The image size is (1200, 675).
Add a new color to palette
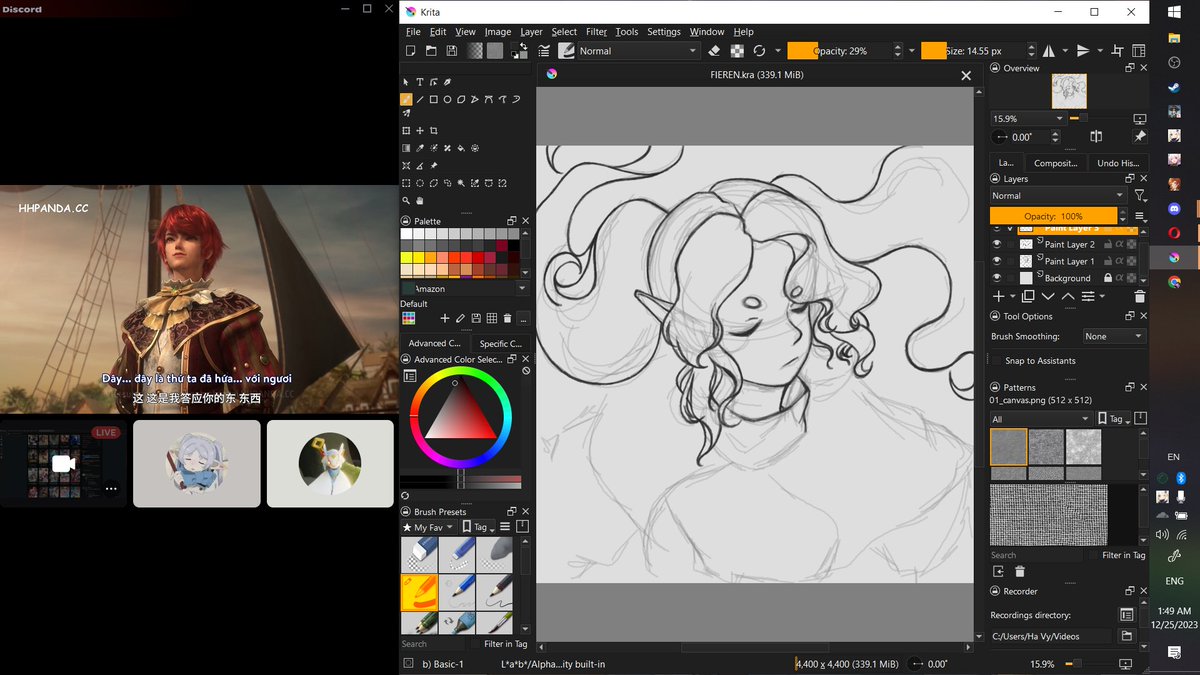pyautogui.click(x=445, y=318)
